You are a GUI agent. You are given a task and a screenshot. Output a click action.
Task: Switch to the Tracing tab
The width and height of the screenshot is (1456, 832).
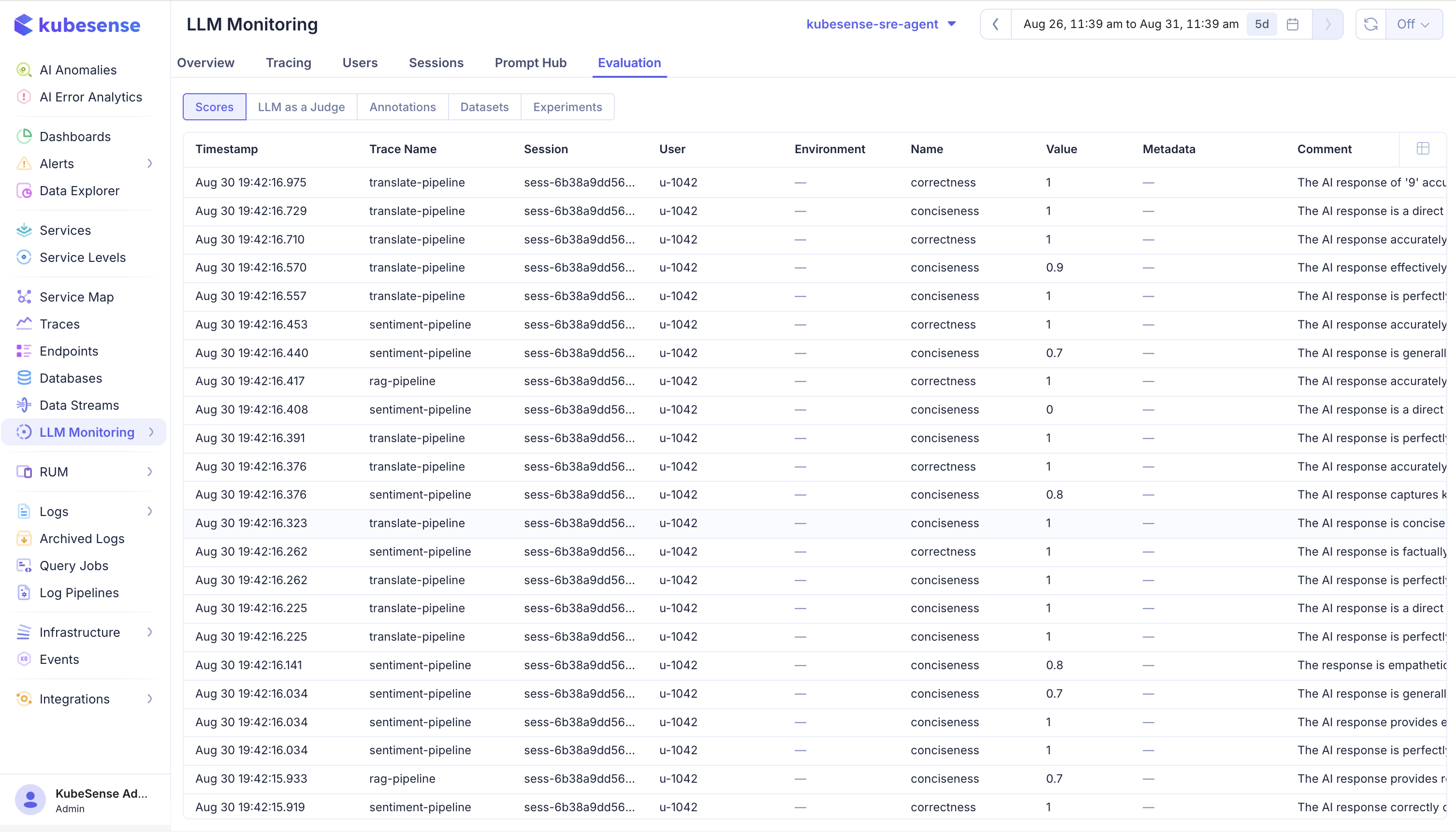tap(289, 63)
